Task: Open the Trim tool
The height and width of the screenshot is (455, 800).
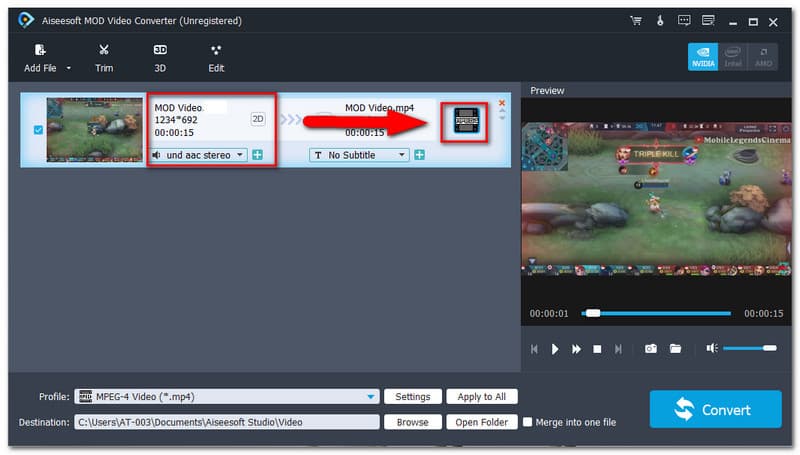Action: 104,58
